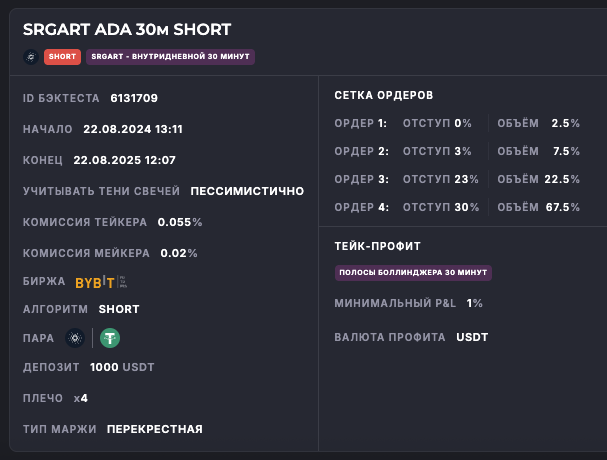The width and height of the screenshot is (607, 460).
Task: Click the leverage value x4
Action: click(81, 398)
